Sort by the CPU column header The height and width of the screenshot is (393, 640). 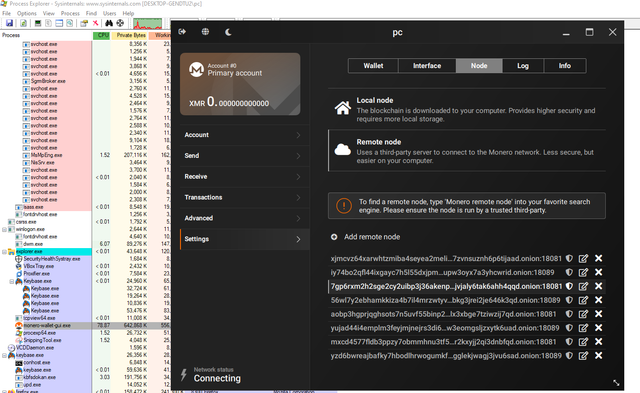[x=102, y=36]
